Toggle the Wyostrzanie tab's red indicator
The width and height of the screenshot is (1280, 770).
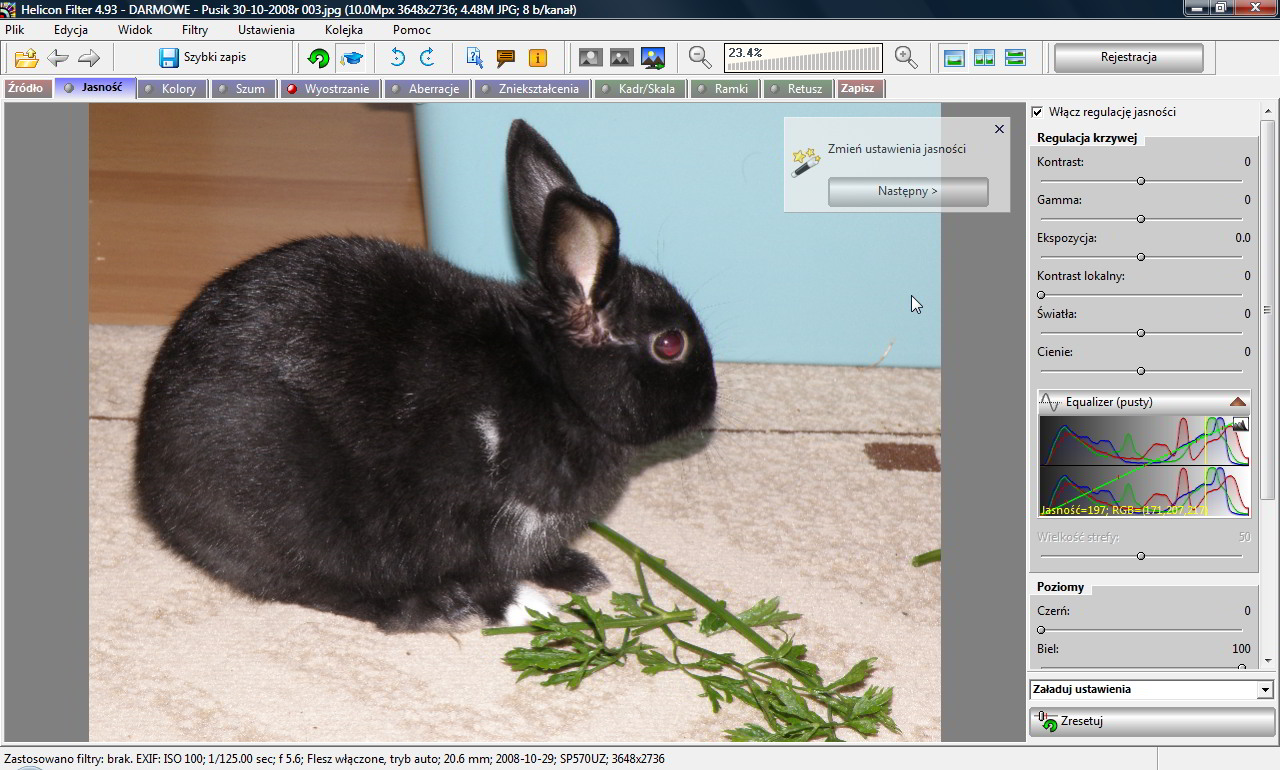(x=292, y=89)
